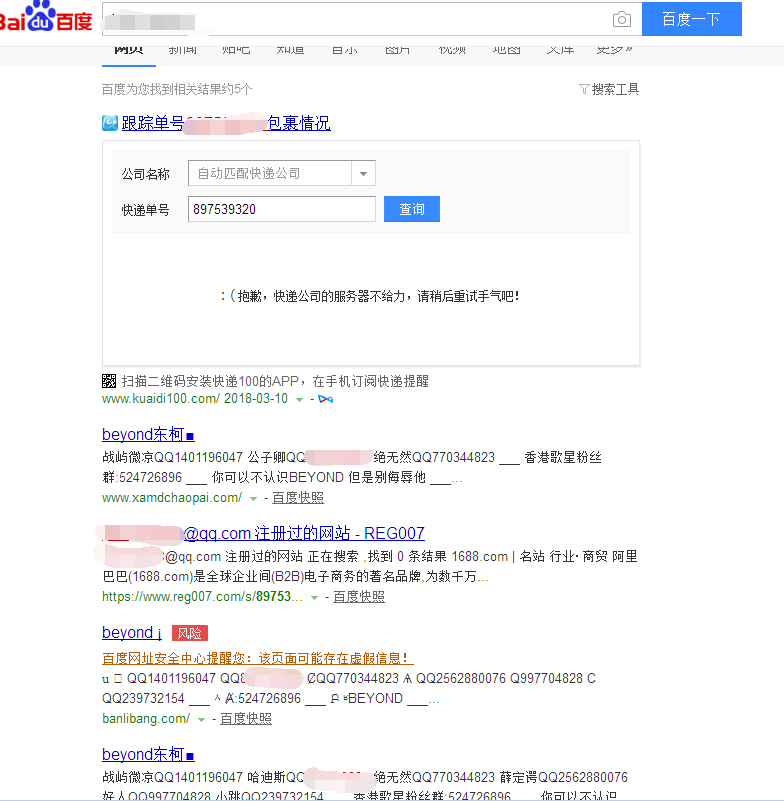Open @qq.com 注册过的网站 - REG007 link

[304, 533]
